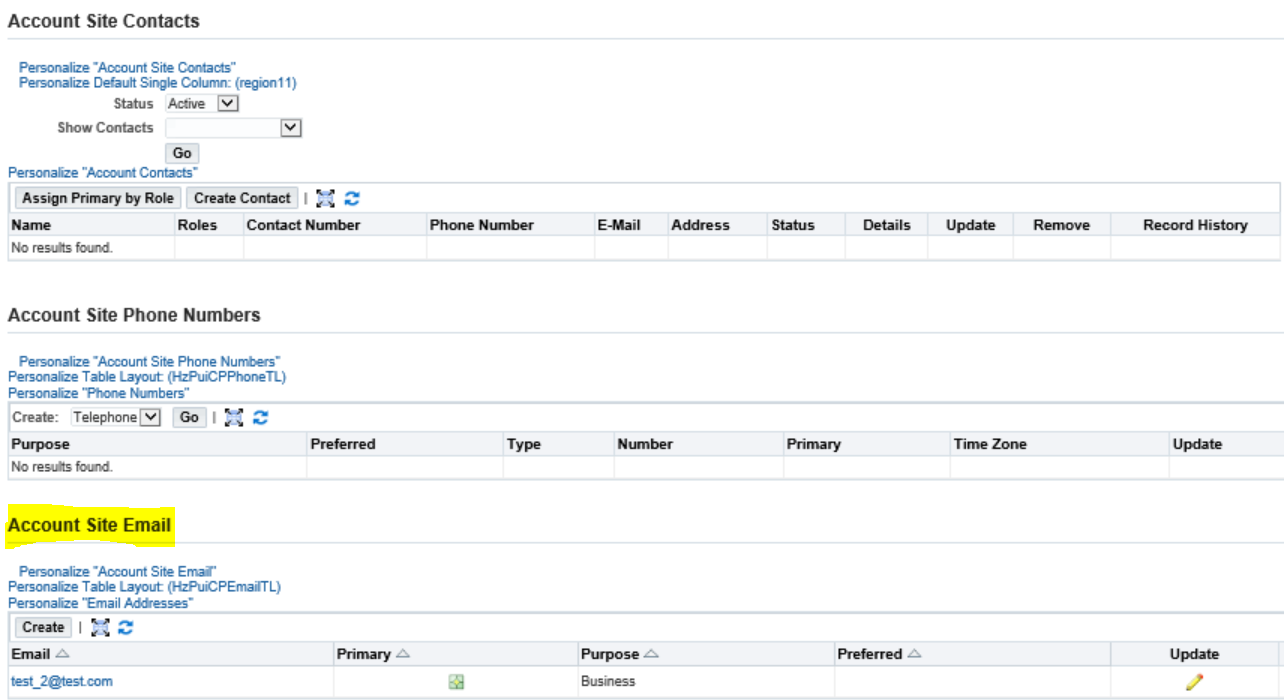
Task: Click the primary indicator icon in email row
Action: tap(456, 682)
